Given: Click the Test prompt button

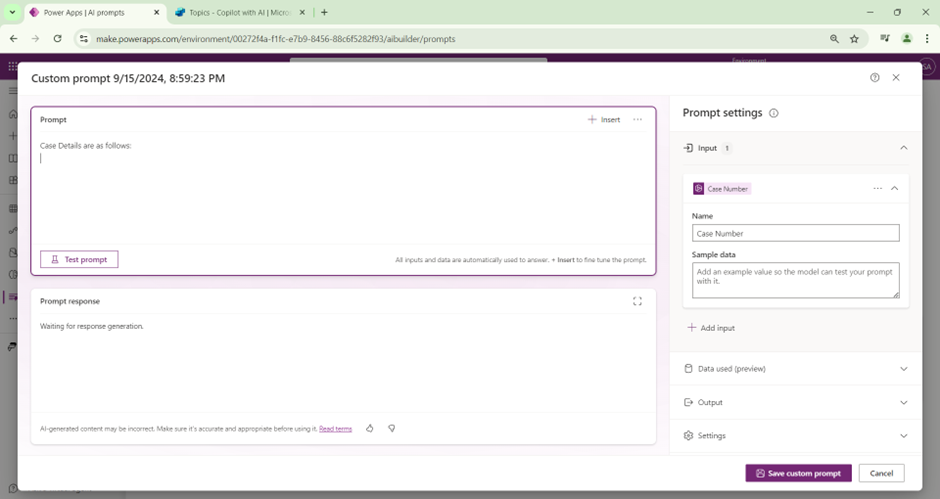Looking at the screenshot, I should click(x=79, y=259).
